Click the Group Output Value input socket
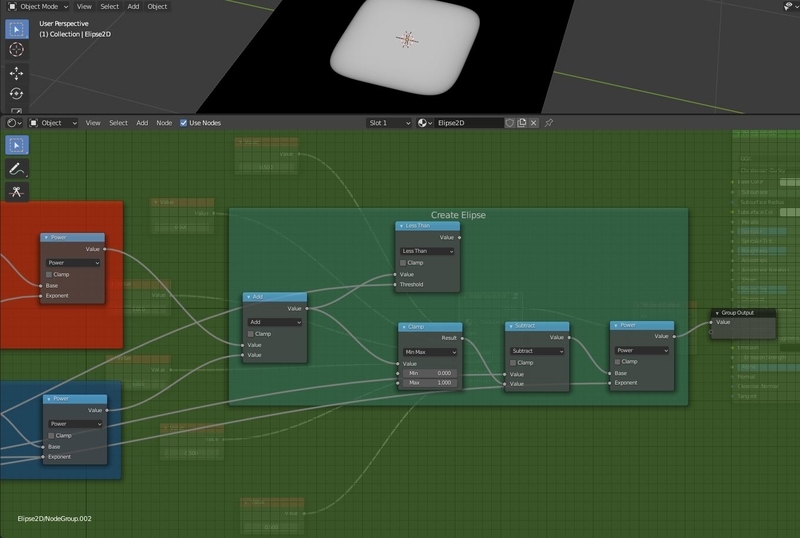Screen dimensions: 800x538 coord(711,322)
